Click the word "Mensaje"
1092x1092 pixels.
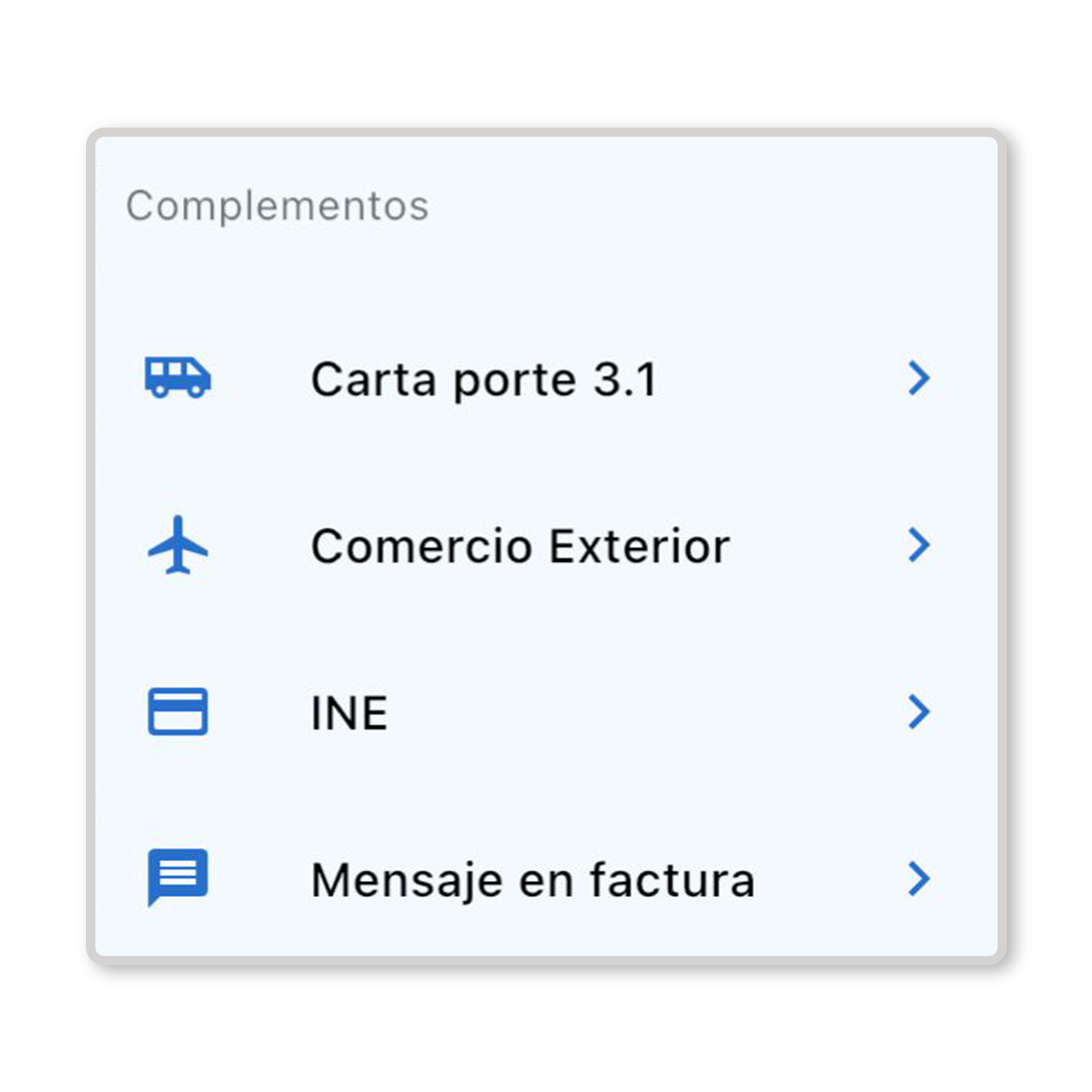click(x=407, y=879)
